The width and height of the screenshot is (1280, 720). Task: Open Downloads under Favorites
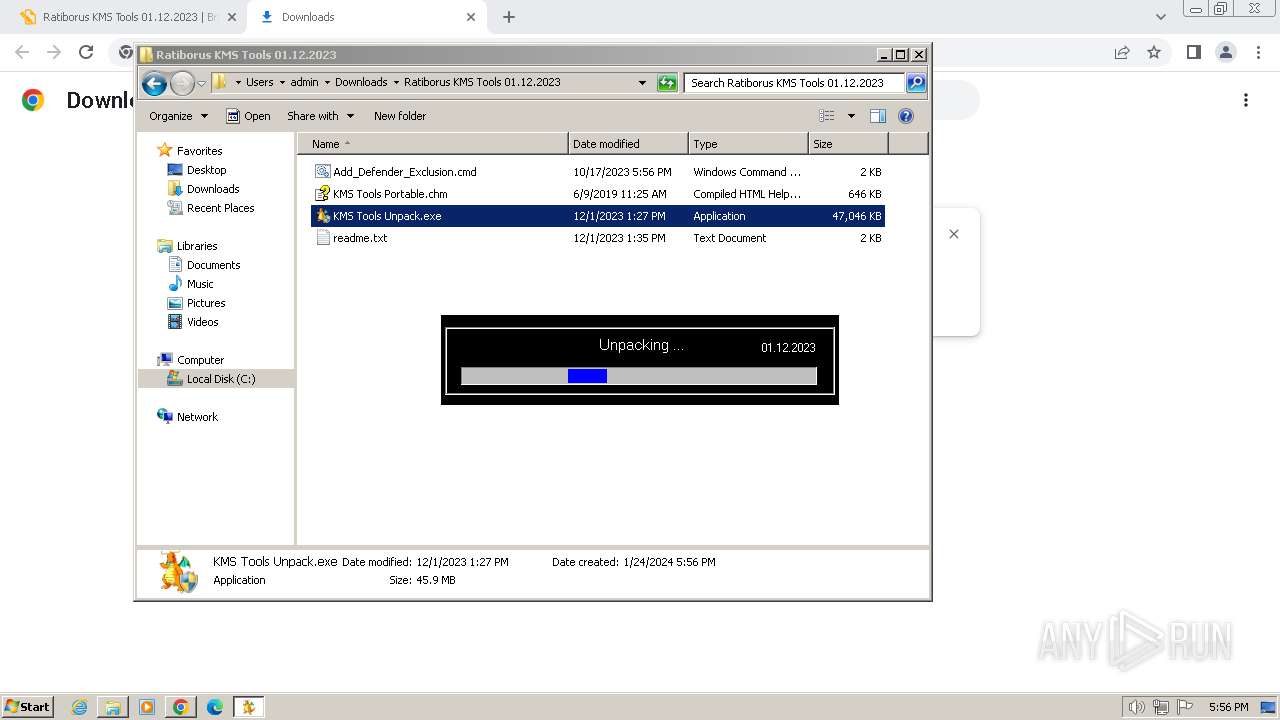[x=213, y=189]
